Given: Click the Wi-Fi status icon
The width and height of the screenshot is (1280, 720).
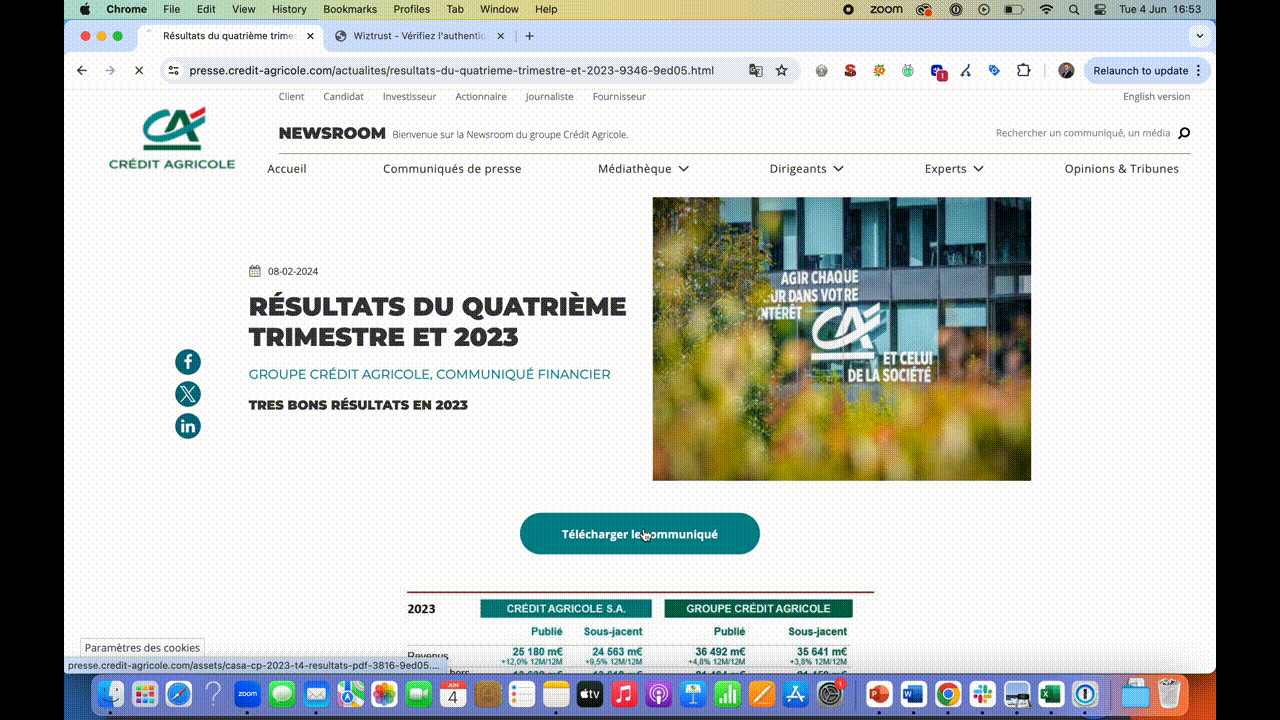Looking at the screenshot, I should (x=1046, y=9).
